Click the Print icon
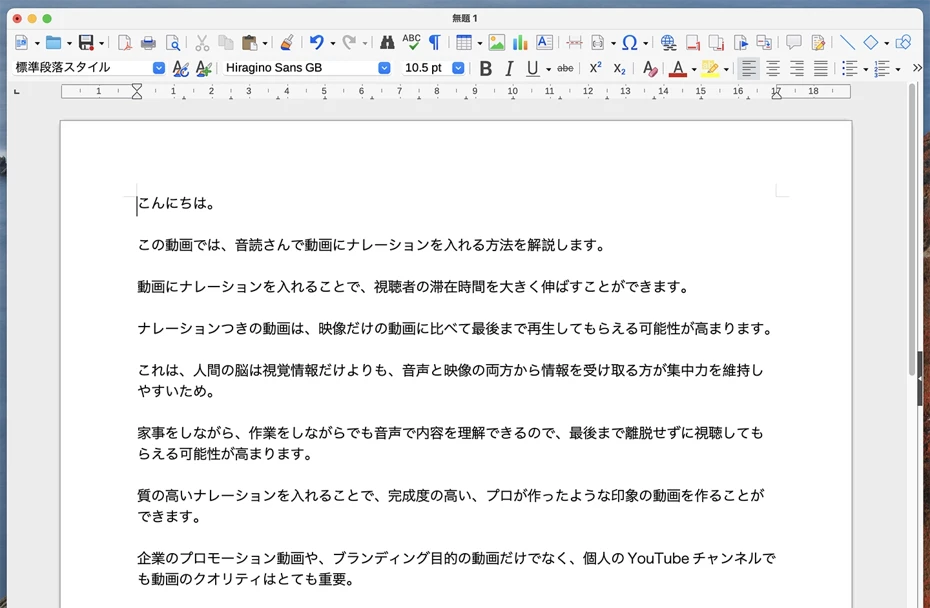Viewport: 930px width, 608px height. click(x=148, y=43)
